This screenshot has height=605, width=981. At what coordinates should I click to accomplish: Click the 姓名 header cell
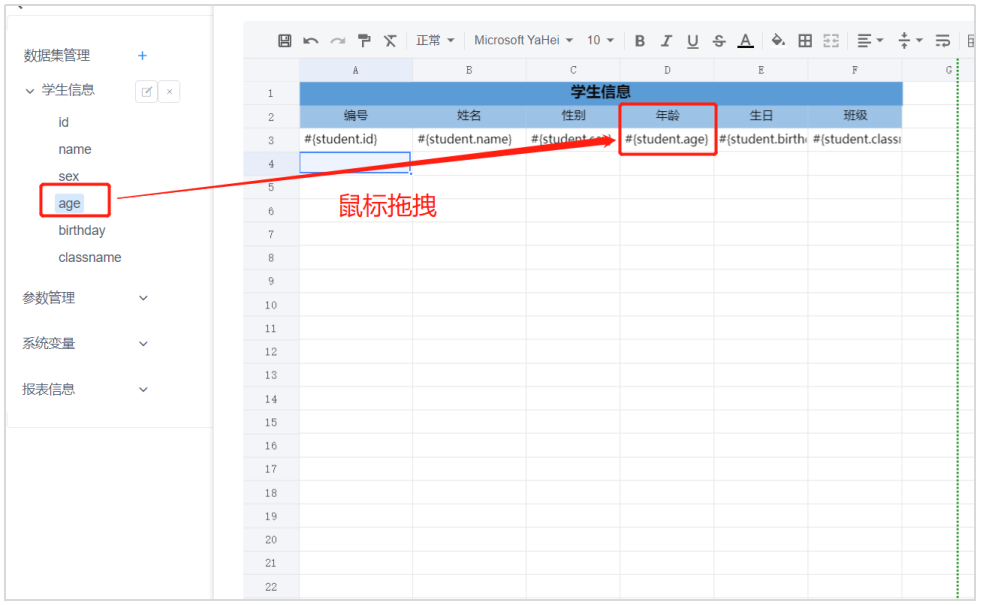(x=469, y=116)
